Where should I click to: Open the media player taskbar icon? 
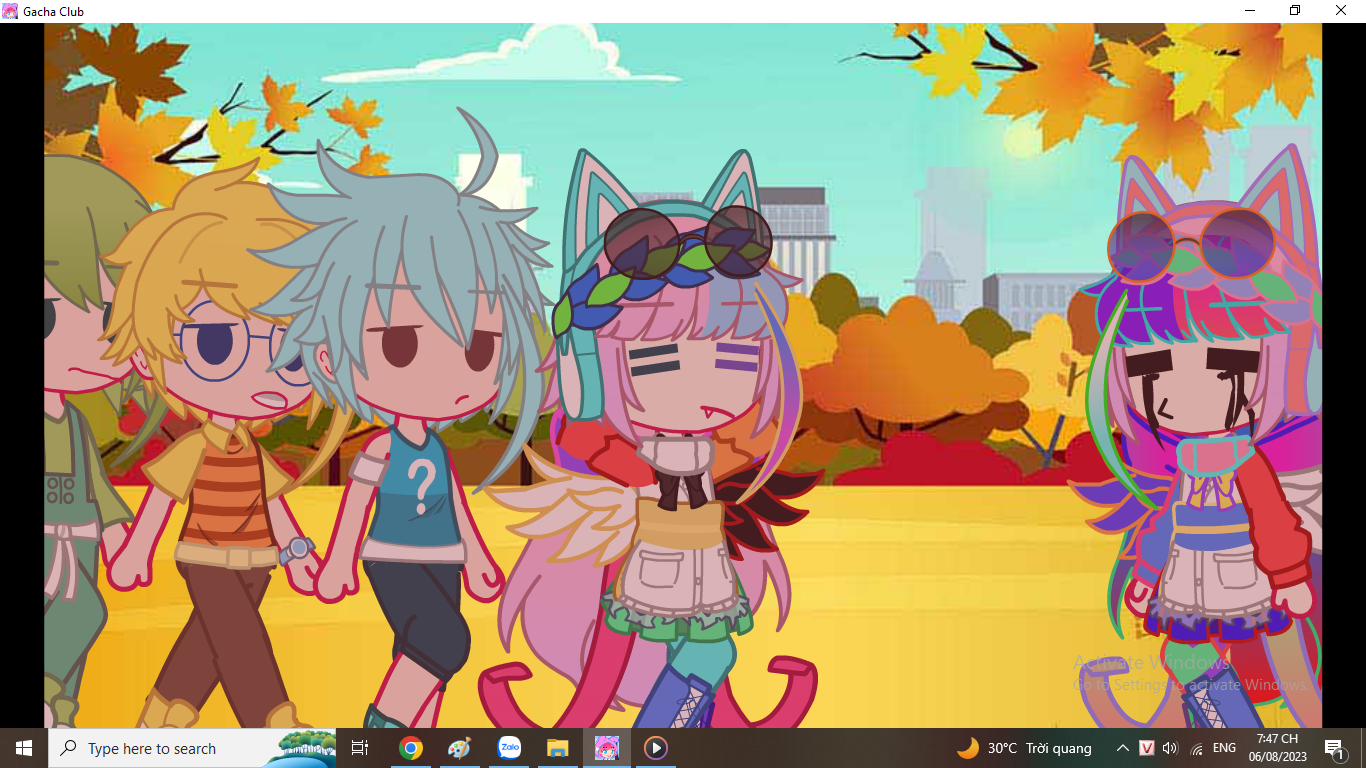pos(656,748)
